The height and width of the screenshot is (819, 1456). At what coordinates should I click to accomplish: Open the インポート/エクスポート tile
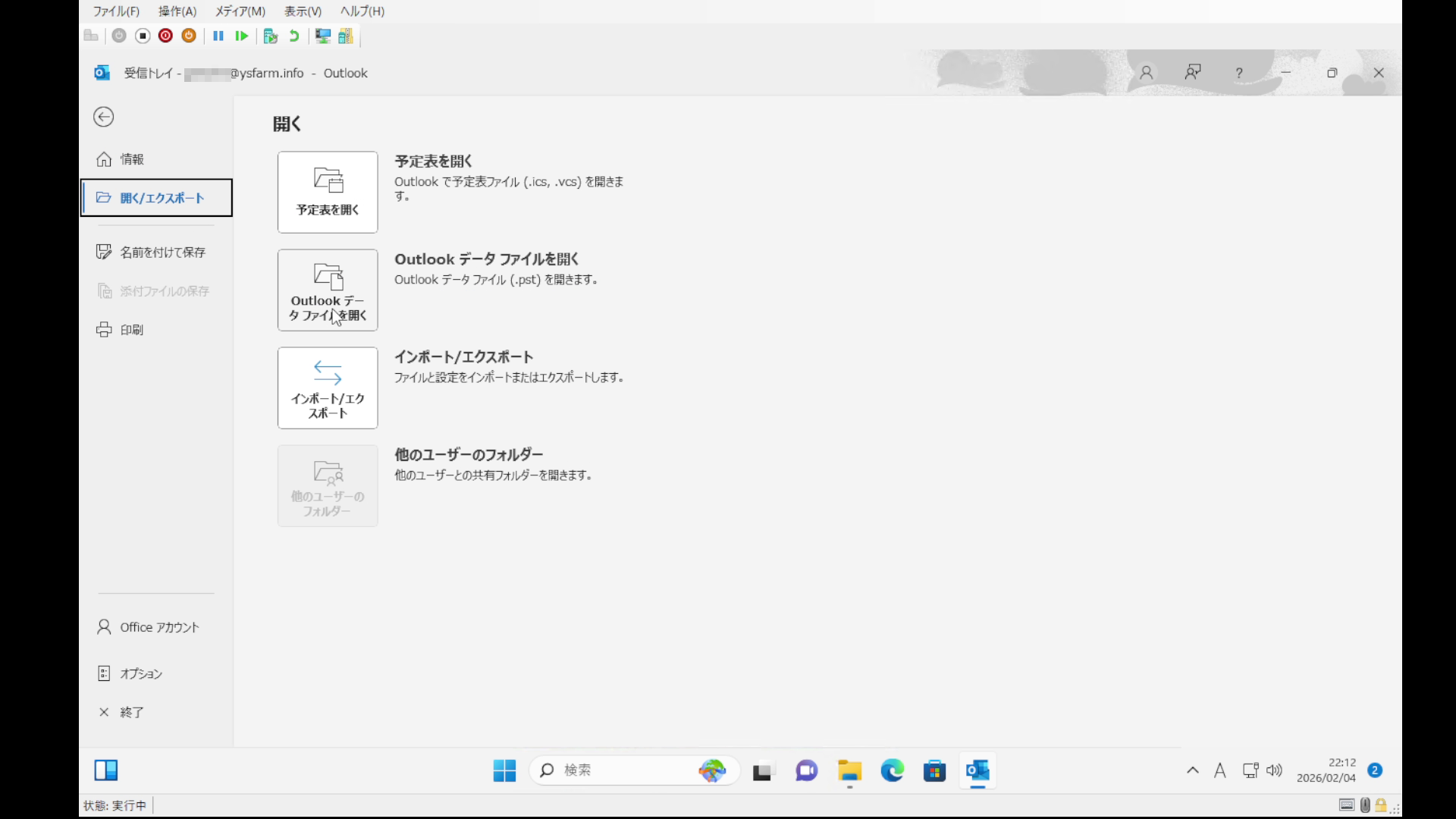(328, 388)
